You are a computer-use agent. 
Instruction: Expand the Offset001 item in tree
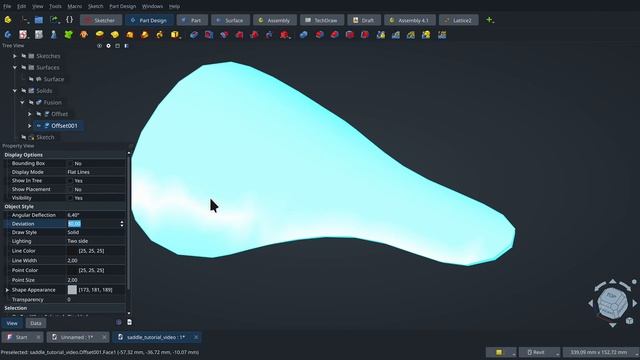[30, 126]
